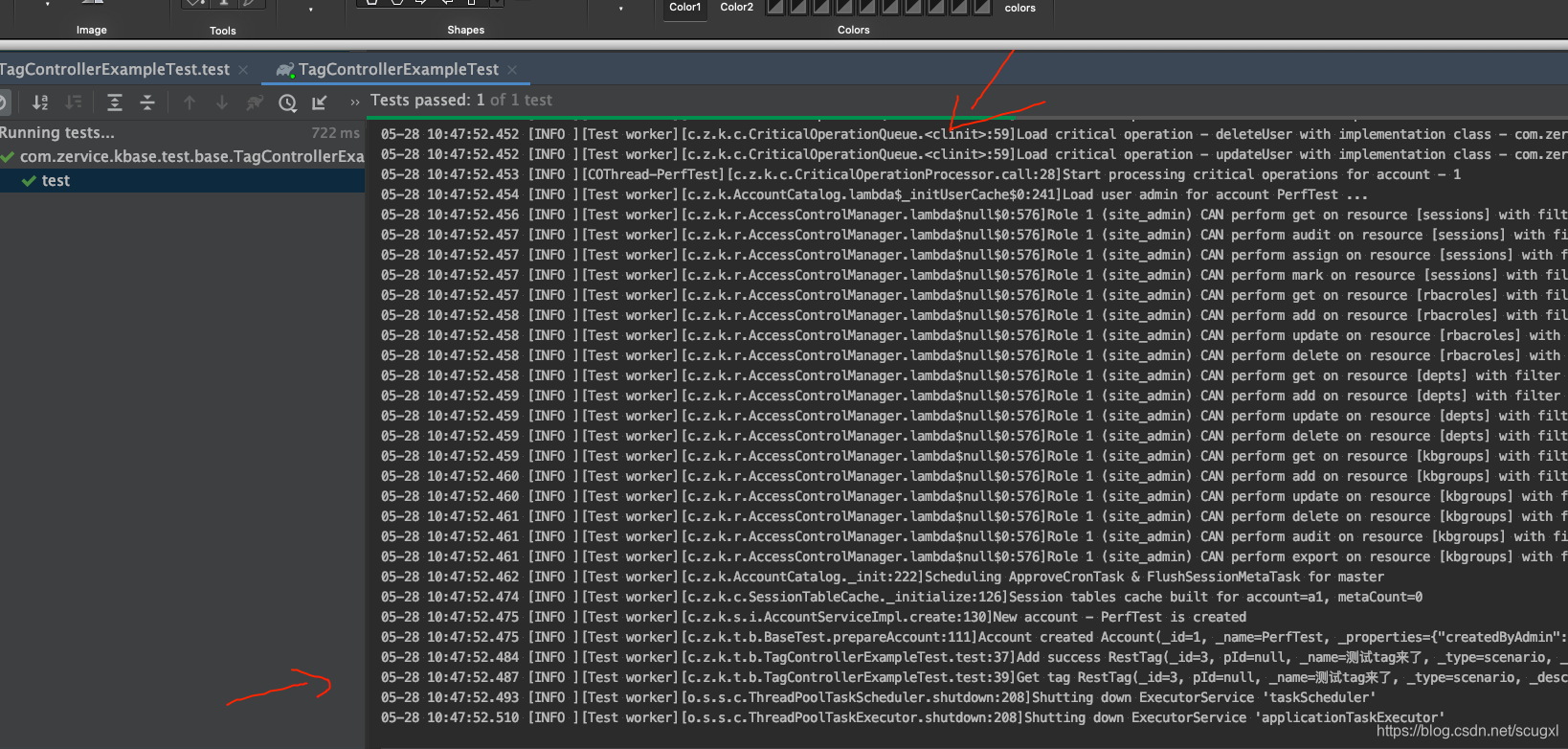Select com.zervice.kbase.test.base.TagControllerExa tree node
This screenshot has width=1568, height=749.
click(x=182, y=156)
